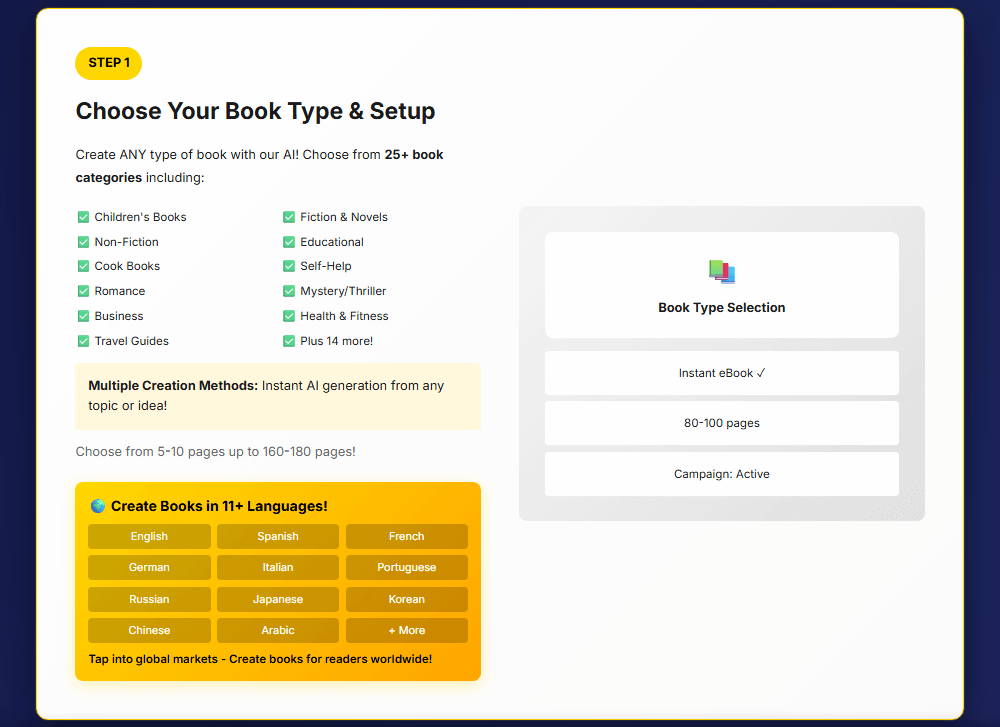The image size is (1000, 727).
Task: Click the checkmark beside Fiction & Novels
Action: coord(289,217)
